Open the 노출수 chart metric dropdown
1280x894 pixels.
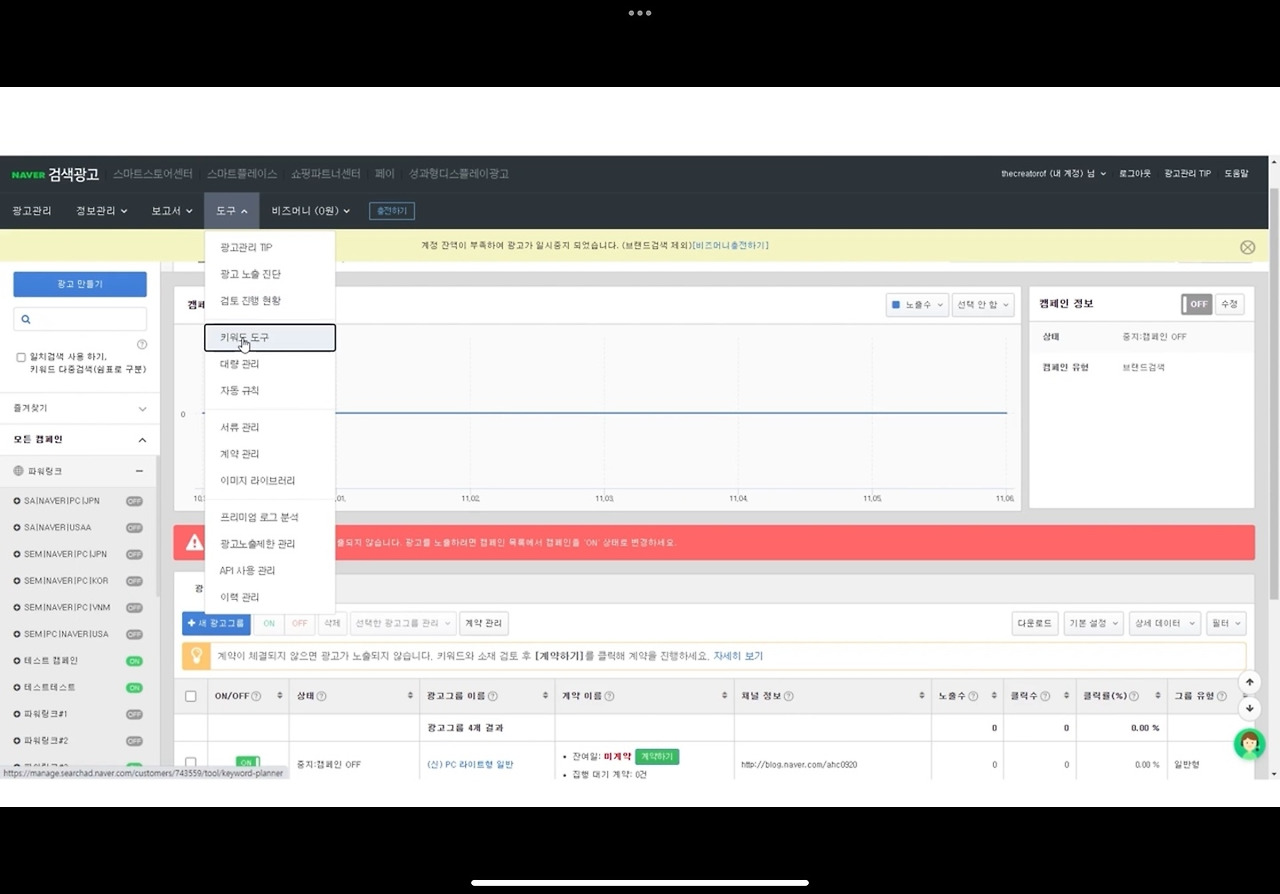click(x=917, y=304)
